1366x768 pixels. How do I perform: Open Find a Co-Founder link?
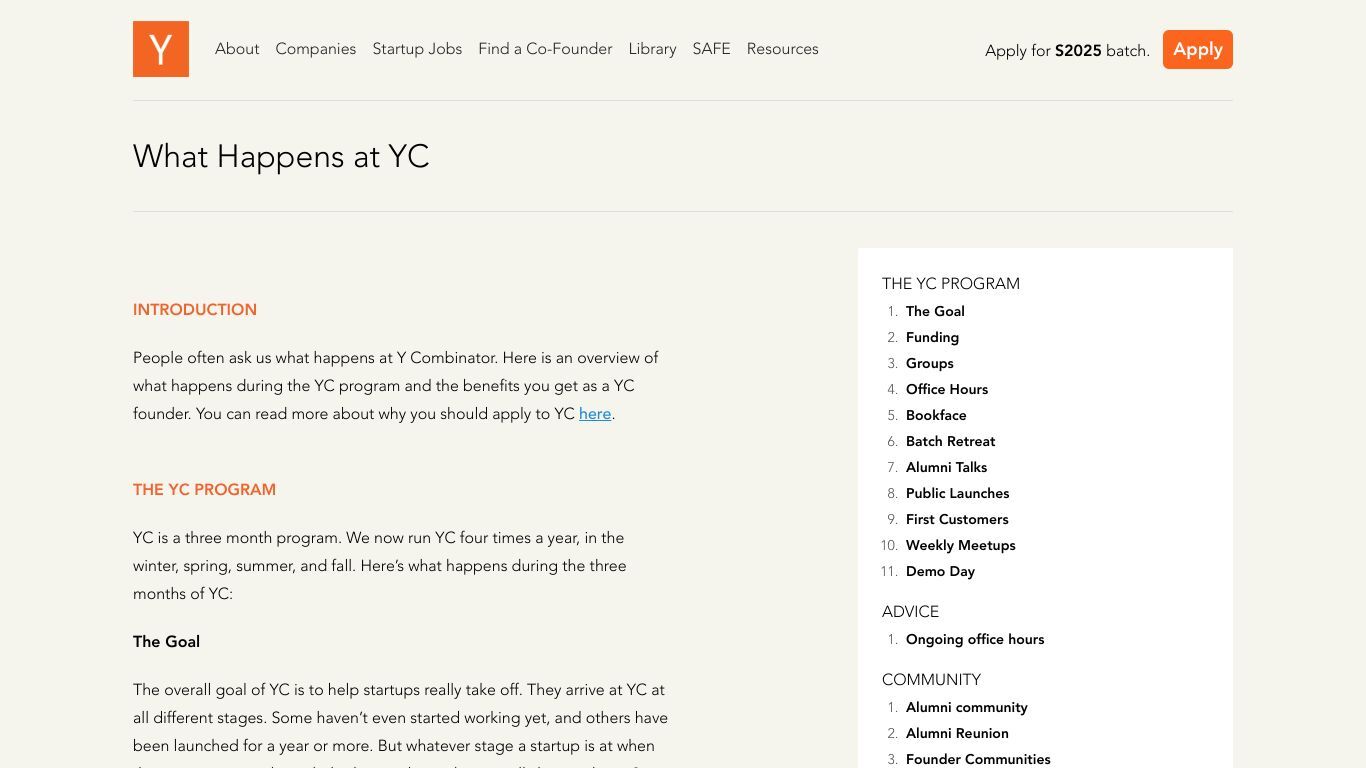(x=545, y=49)
